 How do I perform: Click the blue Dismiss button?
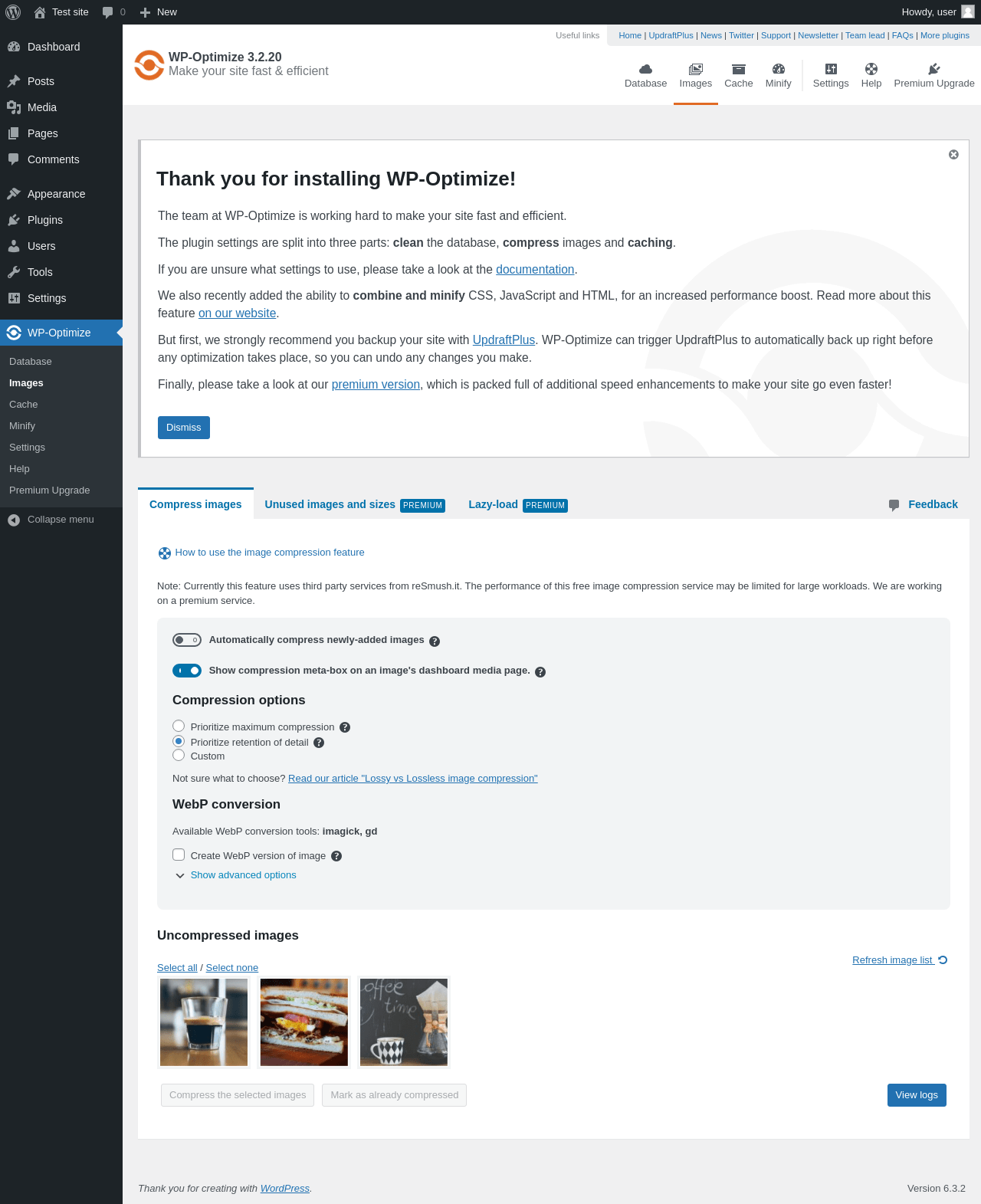click(184, 428)
